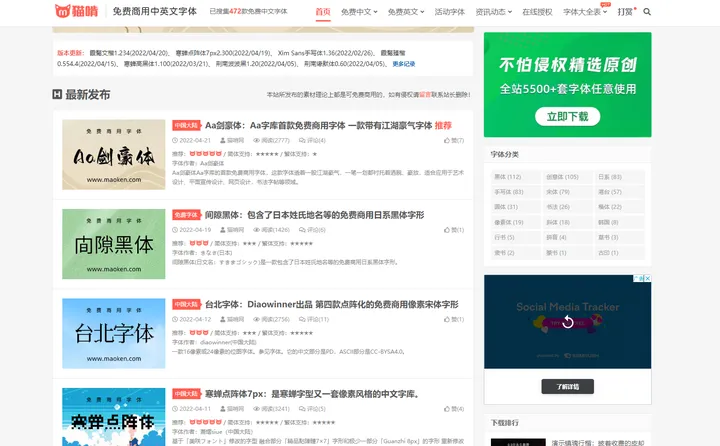Open comments icon on 台北字体 post
The height and width of the screenshot is (446, 720).
312,319
